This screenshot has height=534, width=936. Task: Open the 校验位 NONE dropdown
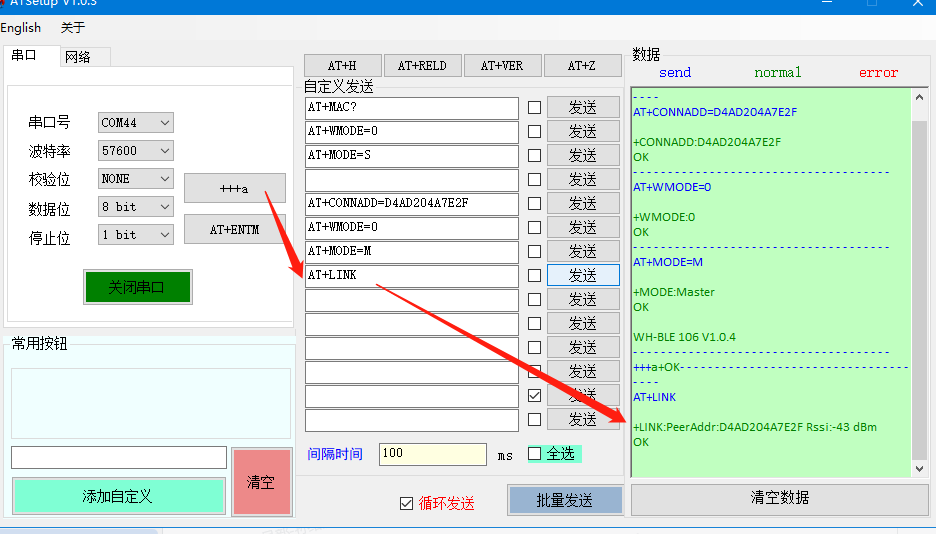coord(136,179)
